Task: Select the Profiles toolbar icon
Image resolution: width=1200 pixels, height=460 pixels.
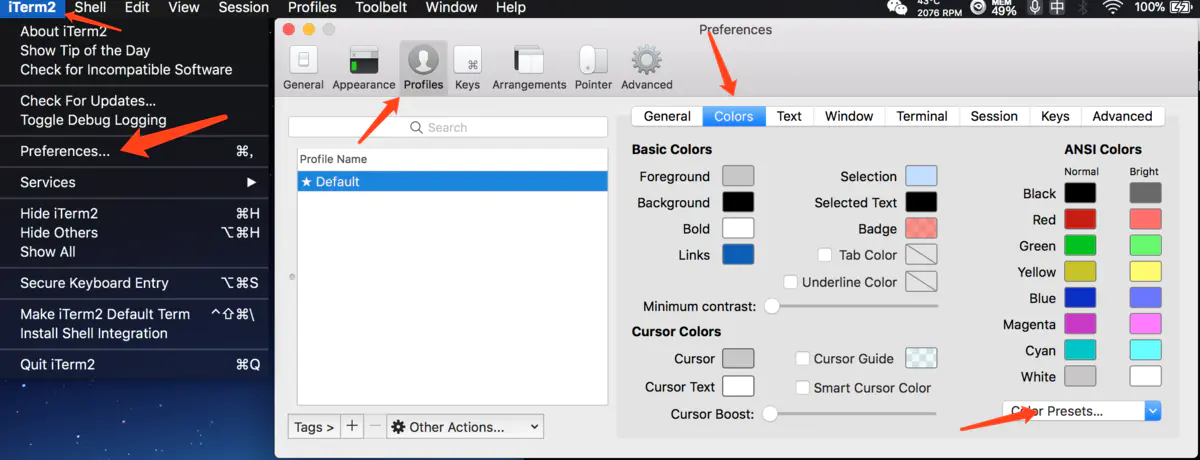Action: click(423, 67)
